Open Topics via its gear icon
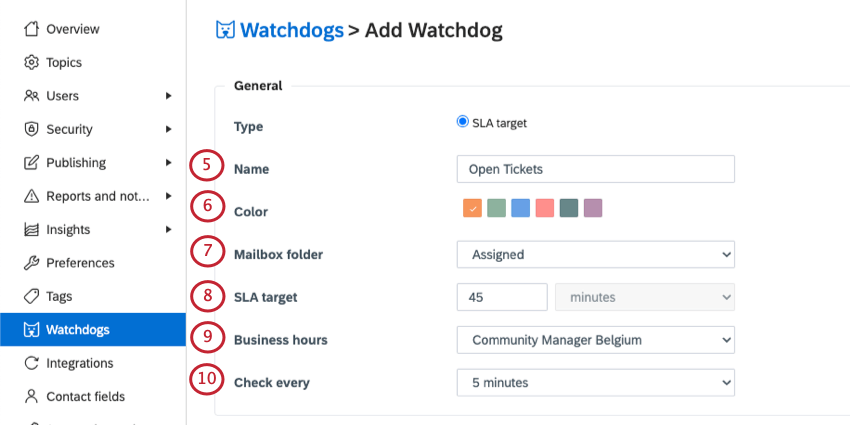Screen dimensions: 850x425 point(31,62)
